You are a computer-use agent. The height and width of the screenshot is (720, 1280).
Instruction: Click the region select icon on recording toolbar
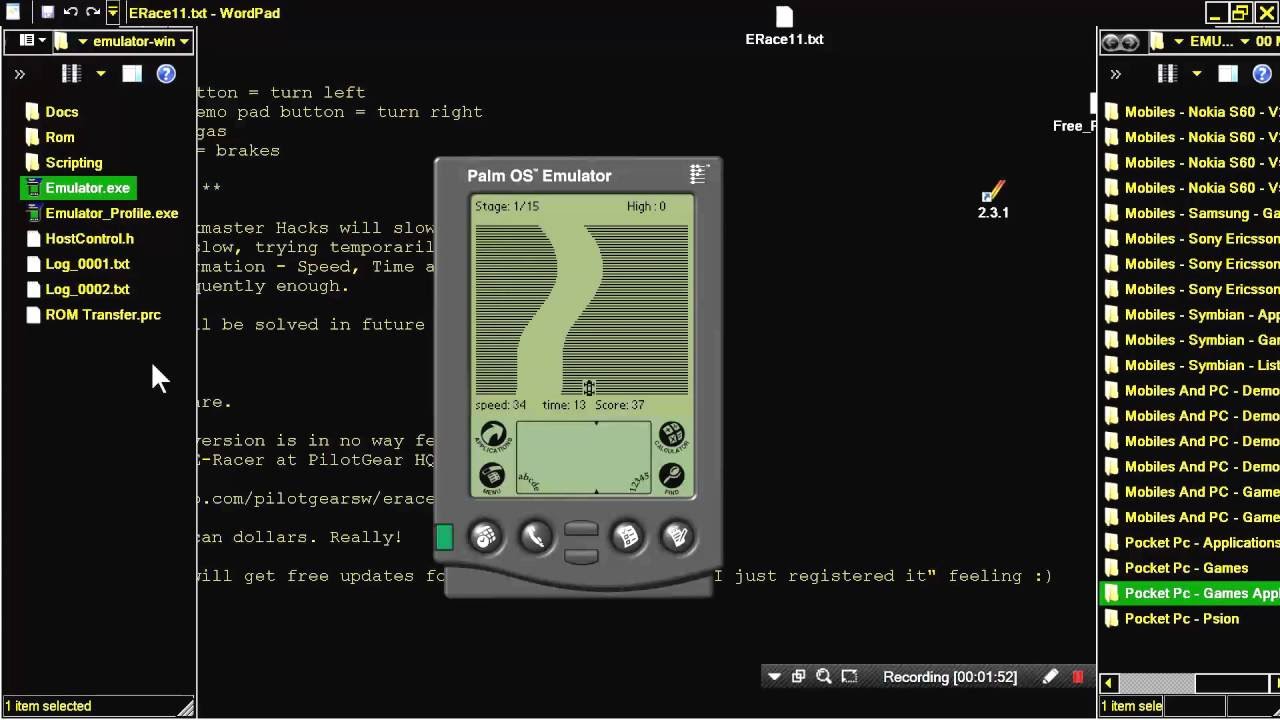point(849,677)
